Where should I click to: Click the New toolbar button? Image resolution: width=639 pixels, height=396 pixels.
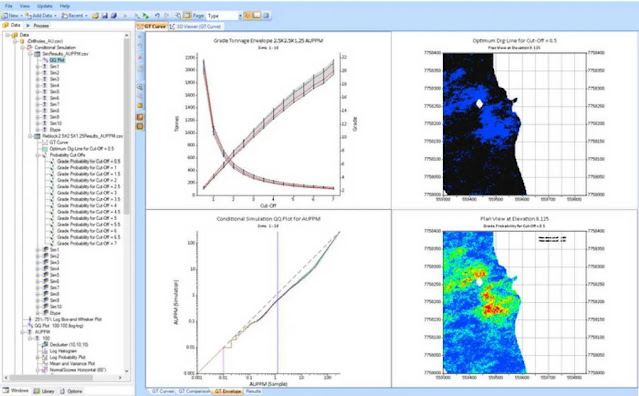point(12,15)
